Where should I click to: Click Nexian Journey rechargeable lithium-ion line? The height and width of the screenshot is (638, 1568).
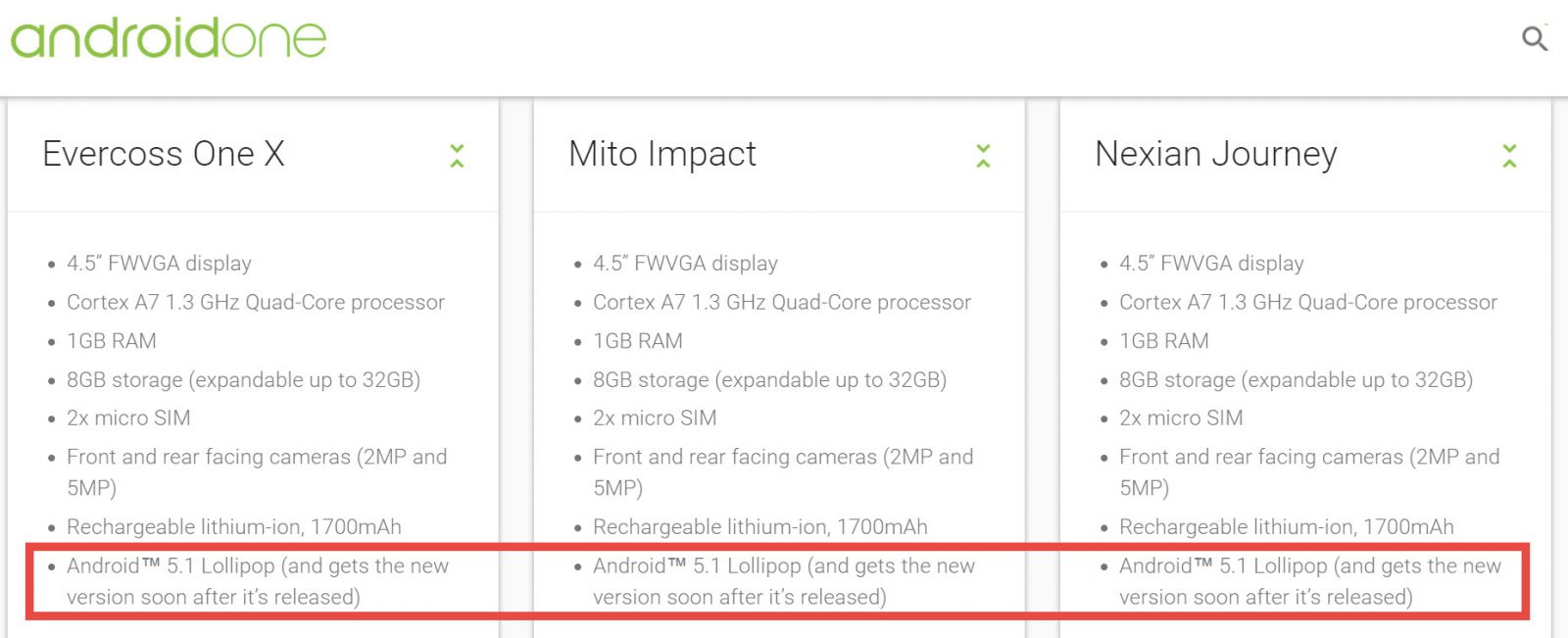pyautogui.click(x=1287, y=527)
